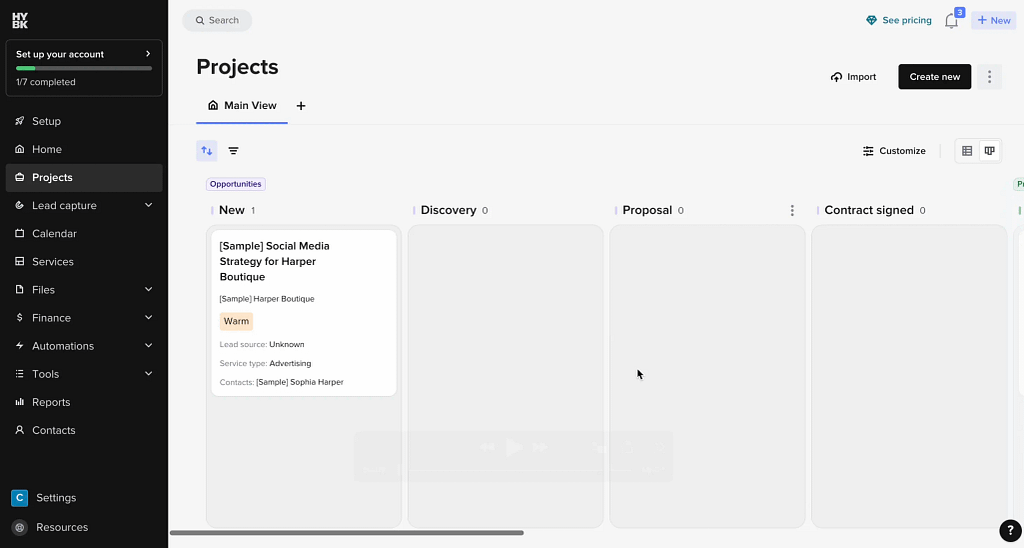Viewport: 1024px width, 548px height.
Task: Click Import button
Action: pyautogui.click(x=854, y=76)
